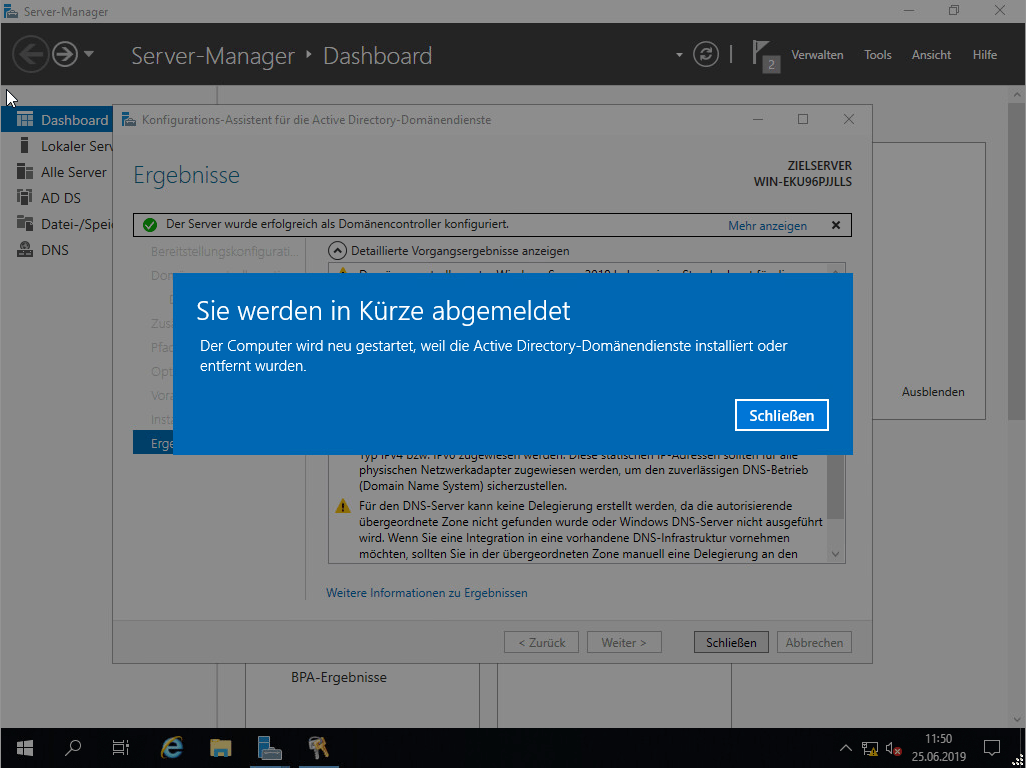
Task: Click Schließen in the blue sign-out dialog
Action: pyautogui.click(x=781, y=415)
